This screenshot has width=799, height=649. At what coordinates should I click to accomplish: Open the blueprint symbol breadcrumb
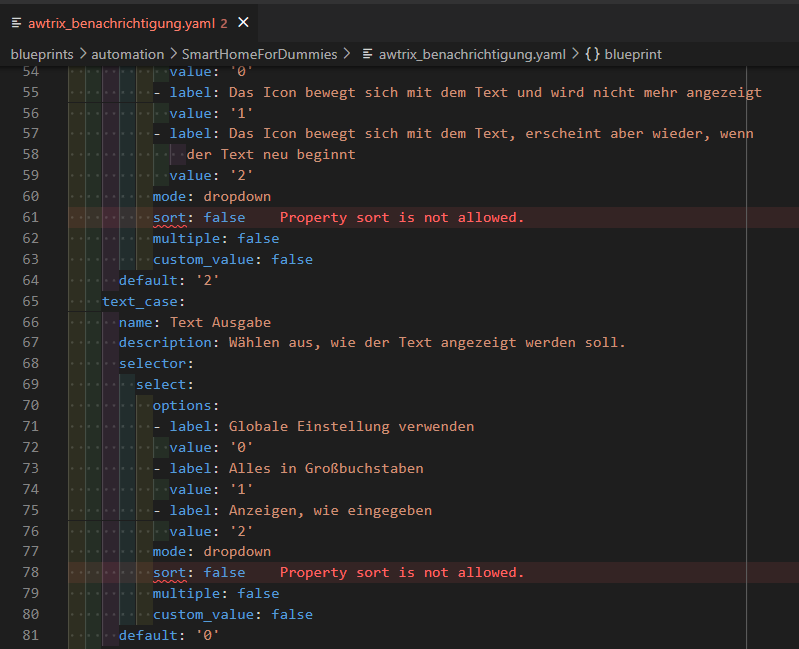(632, 54)
